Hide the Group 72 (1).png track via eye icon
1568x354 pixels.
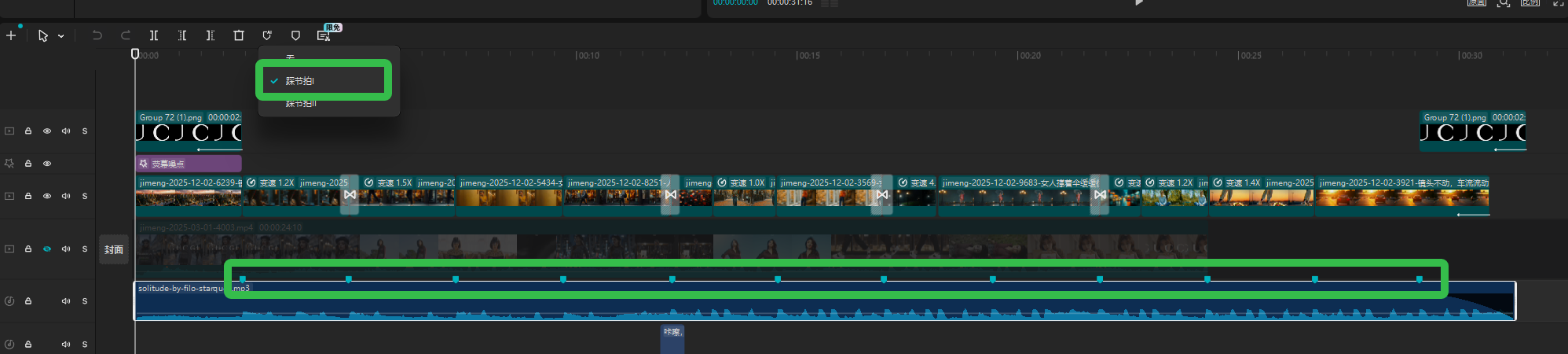coord(47,131)
